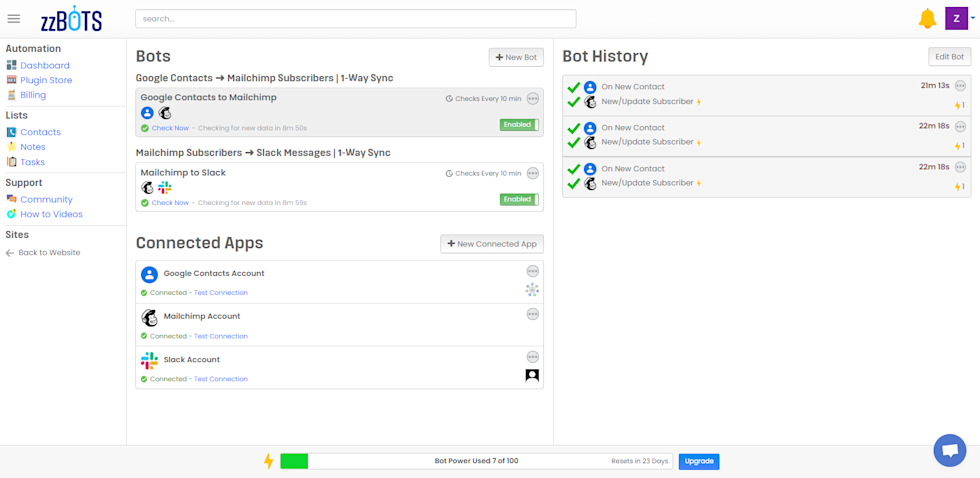
Task: Click the Mailchimp Account logo icon
Action: [x=149, y=317]
